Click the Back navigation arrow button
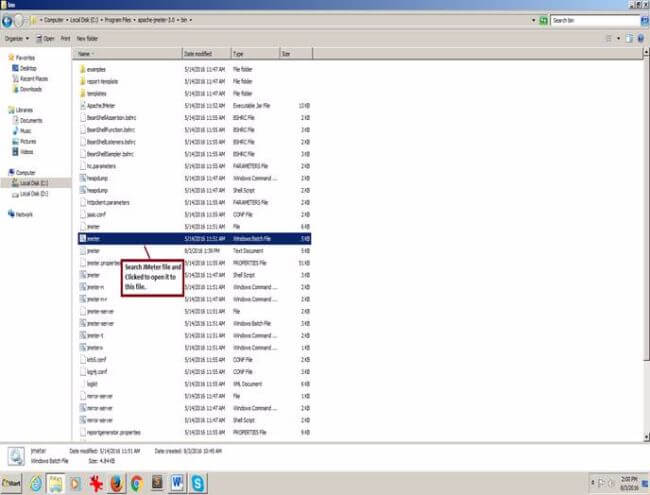Screen dimensions: 650x495 click(x=7, y=20)
